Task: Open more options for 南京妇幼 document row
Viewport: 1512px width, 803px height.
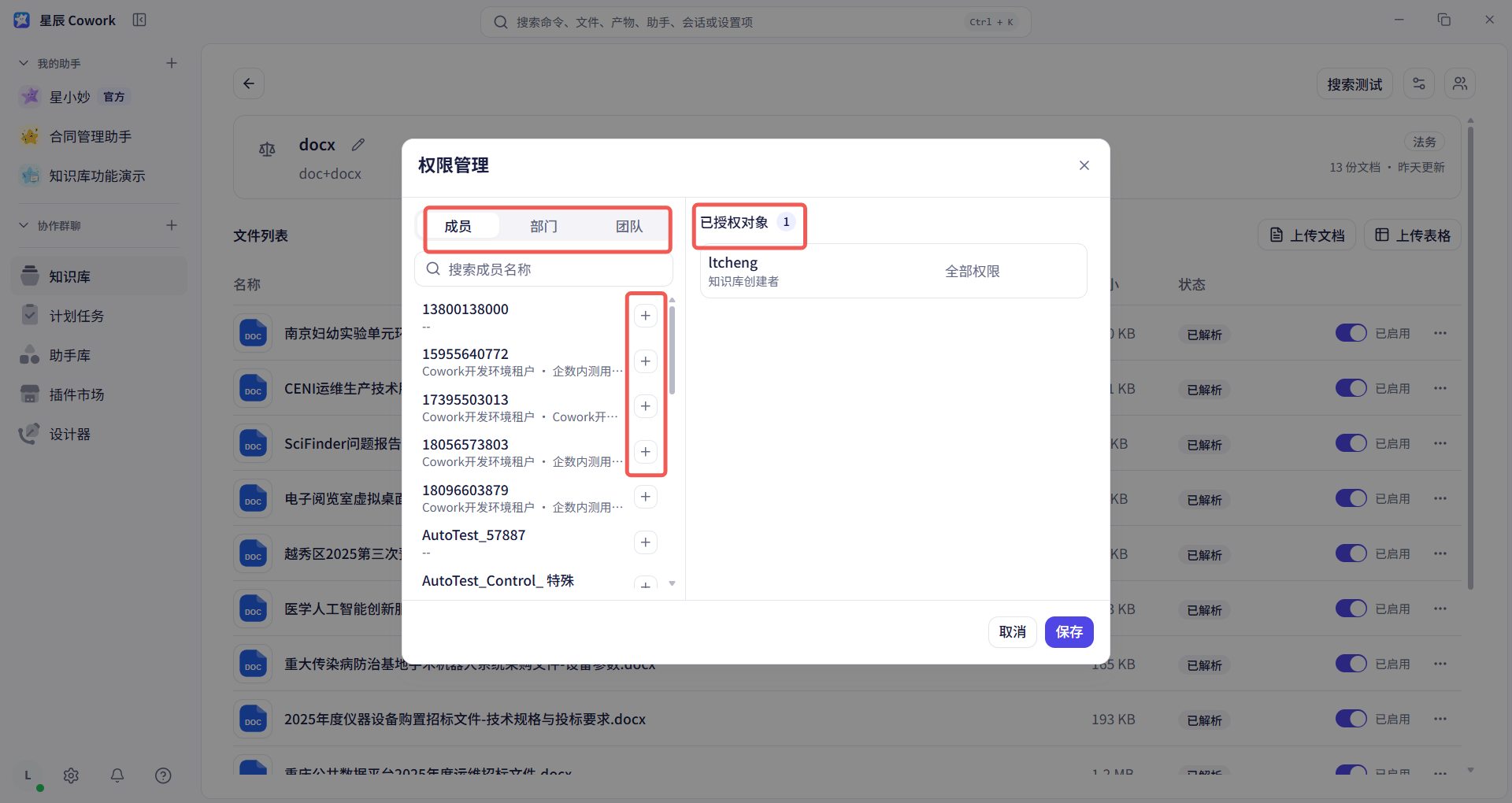Action: [x=1440, y=333]
